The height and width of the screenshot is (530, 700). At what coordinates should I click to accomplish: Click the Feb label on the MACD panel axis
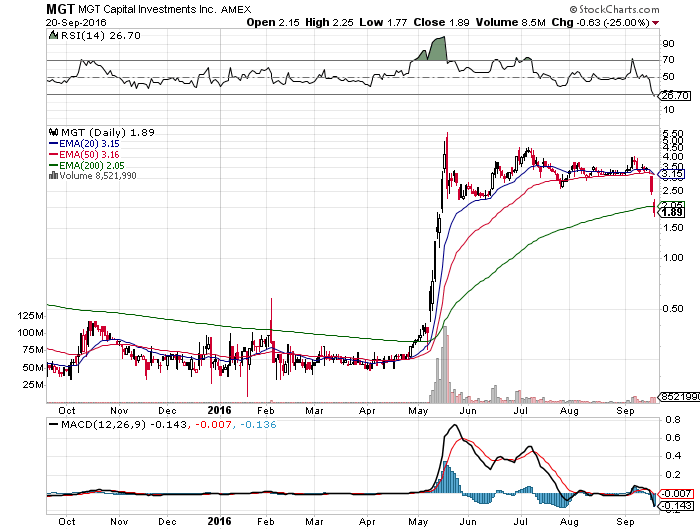(x=265, y=522)
